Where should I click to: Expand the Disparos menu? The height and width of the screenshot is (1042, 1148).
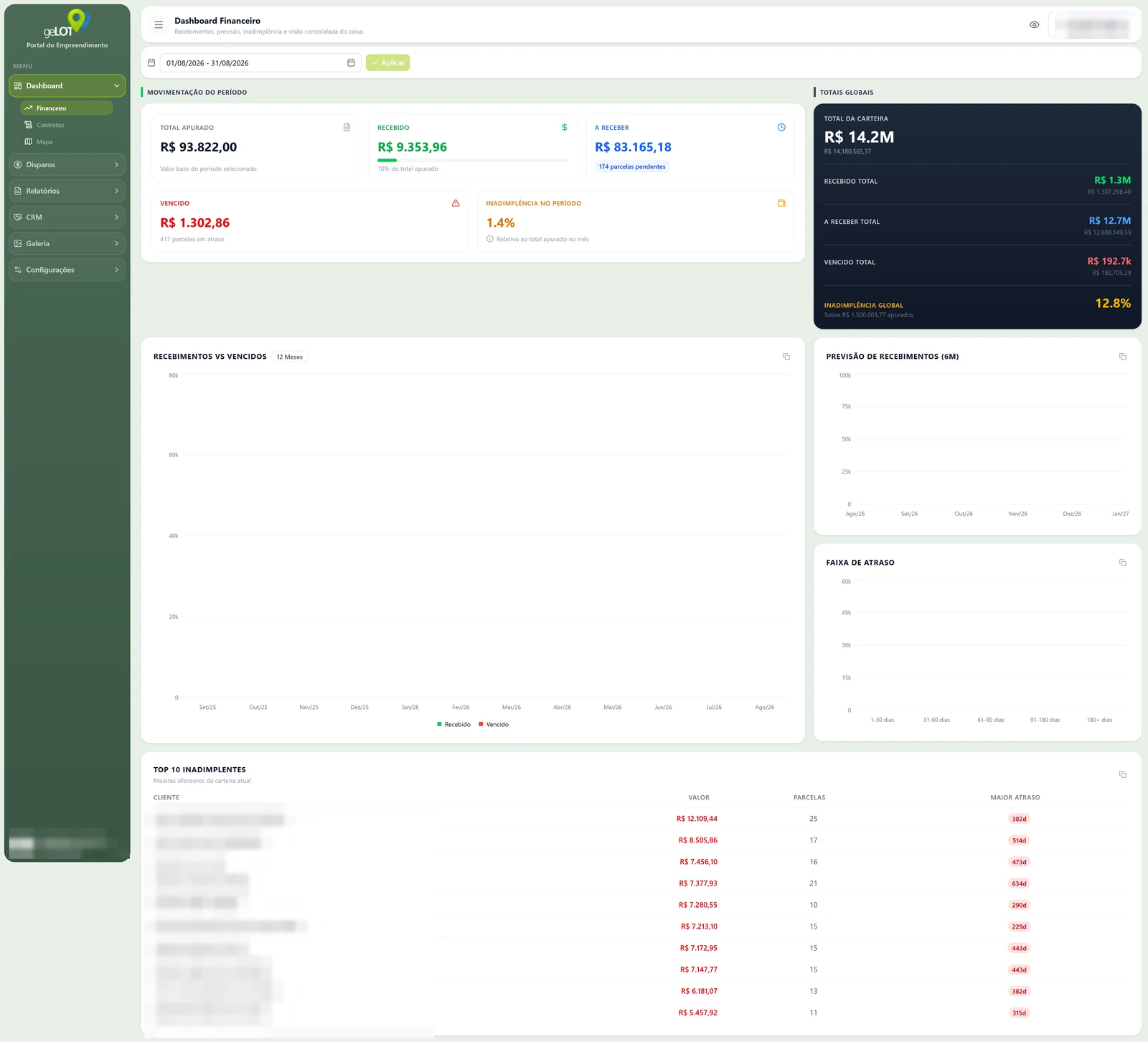point(67,164)
